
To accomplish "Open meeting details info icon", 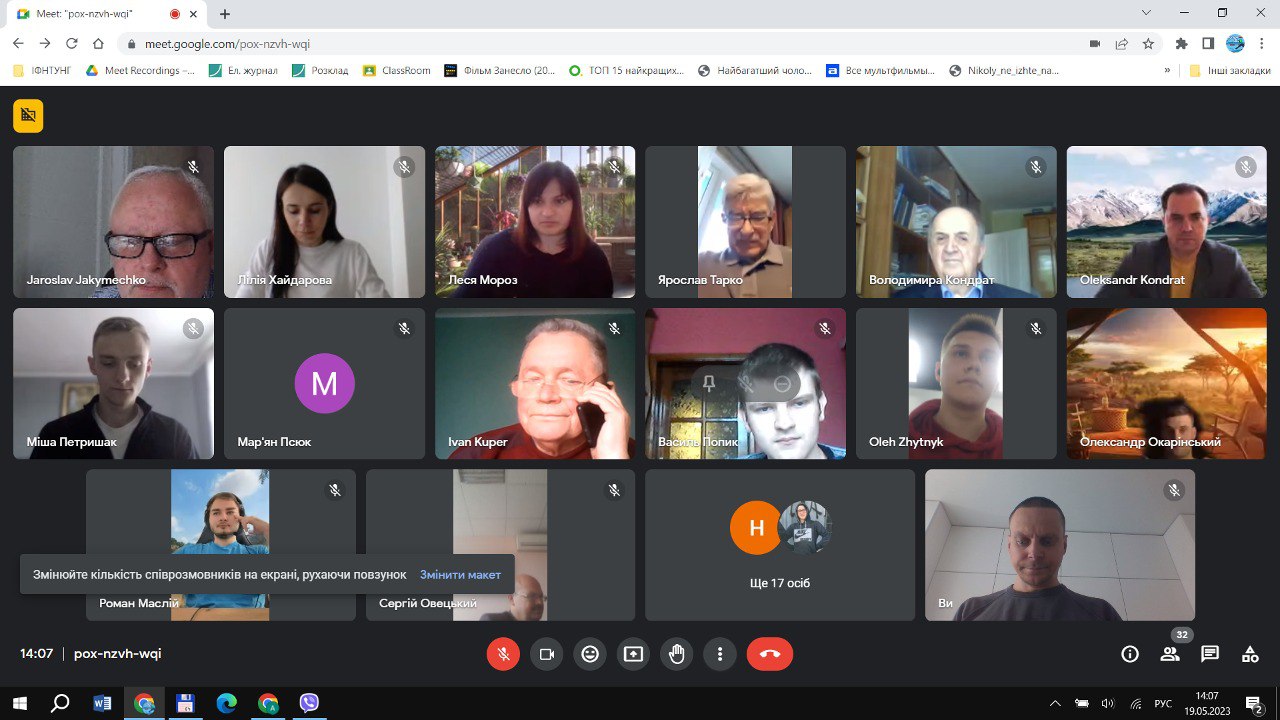I will point(1130,654).
